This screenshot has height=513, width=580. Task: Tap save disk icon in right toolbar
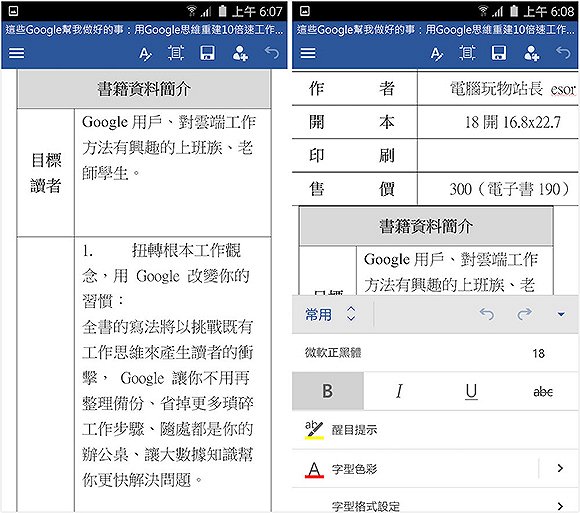(499, 53)
